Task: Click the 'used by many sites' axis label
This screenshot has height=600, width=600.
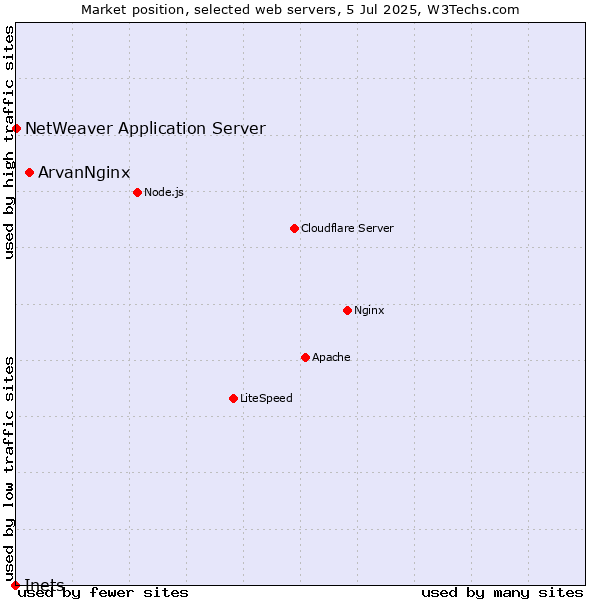Action: [x=502, y=593]
